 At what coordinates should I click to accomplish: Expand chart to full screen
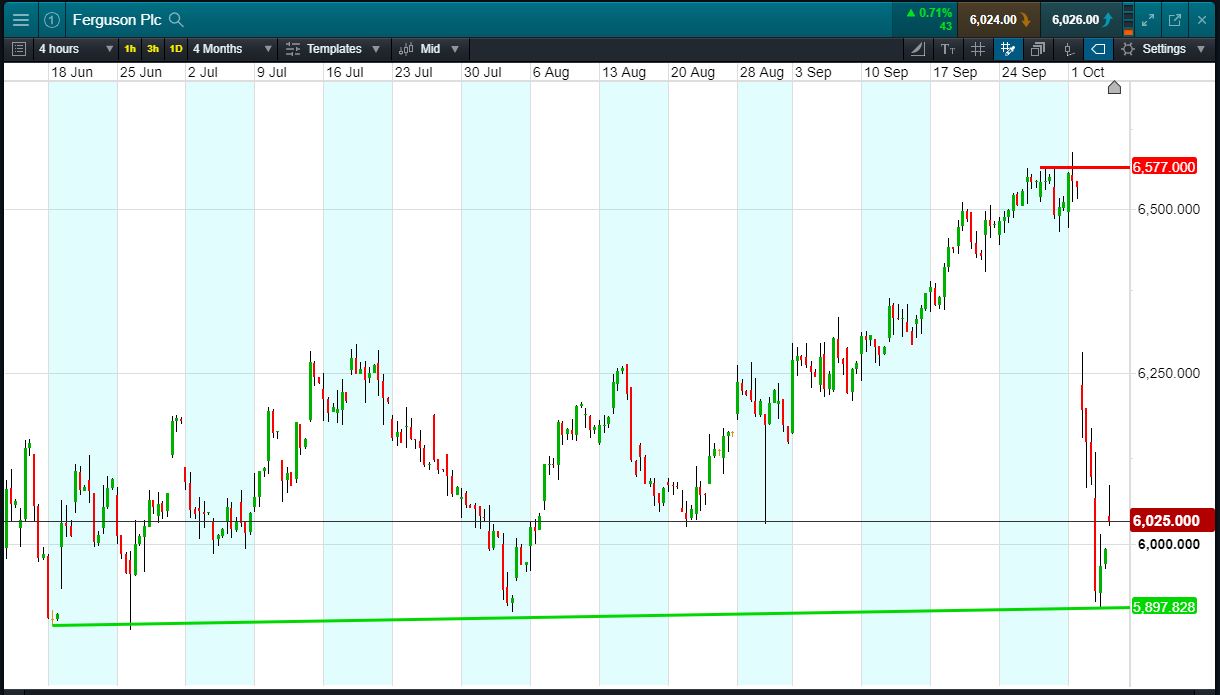click(x=1148, y=19)
